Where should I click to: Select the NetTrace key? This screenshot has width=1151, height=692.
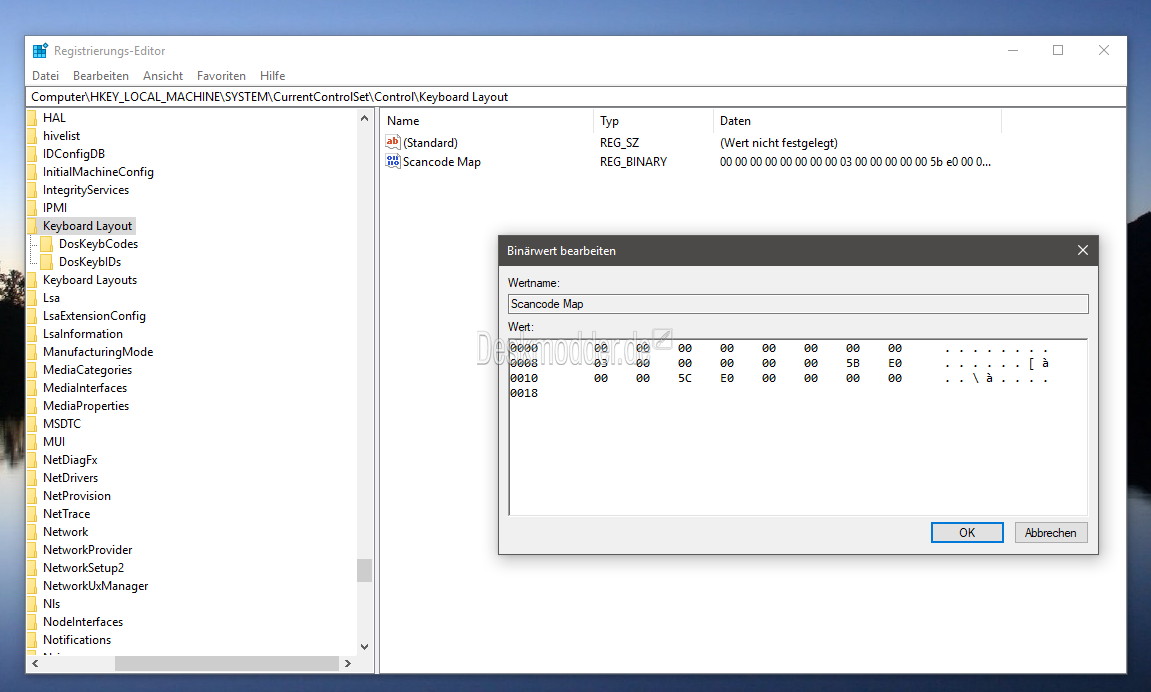[66, 514]
